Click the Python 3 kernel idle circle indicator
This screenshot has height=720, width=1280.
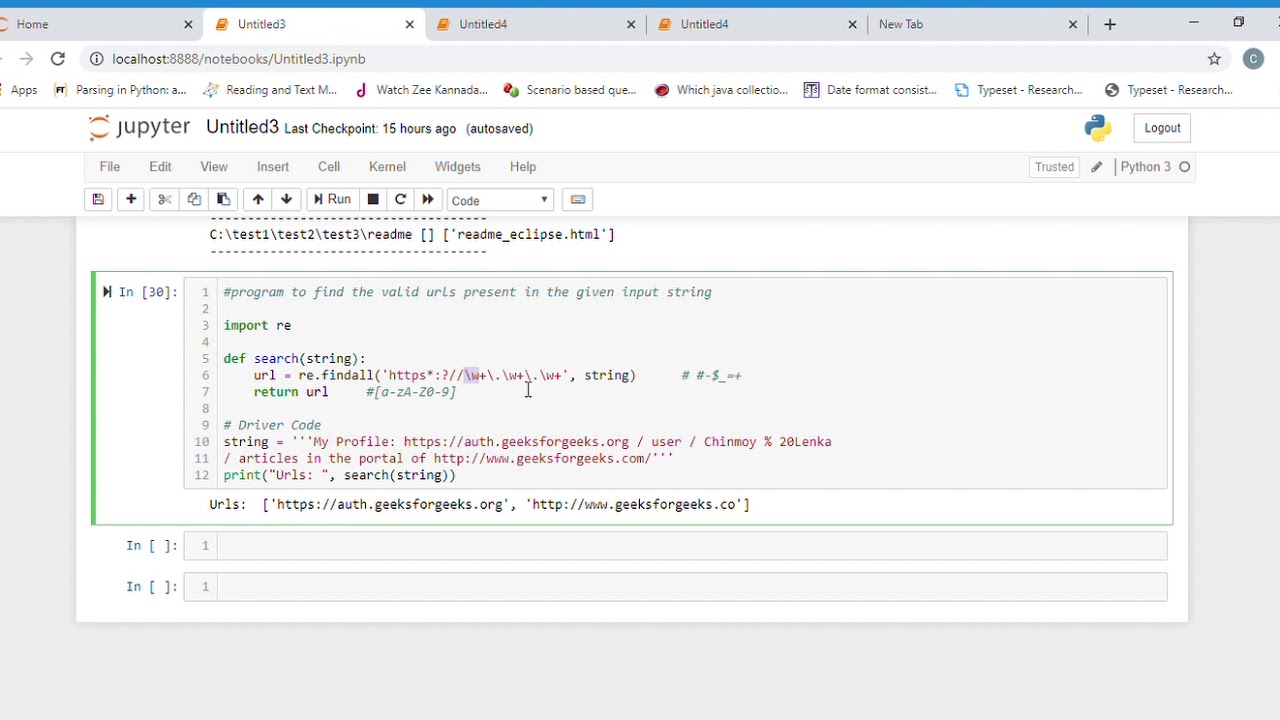pyautogui.click(x=1185, y=167)
